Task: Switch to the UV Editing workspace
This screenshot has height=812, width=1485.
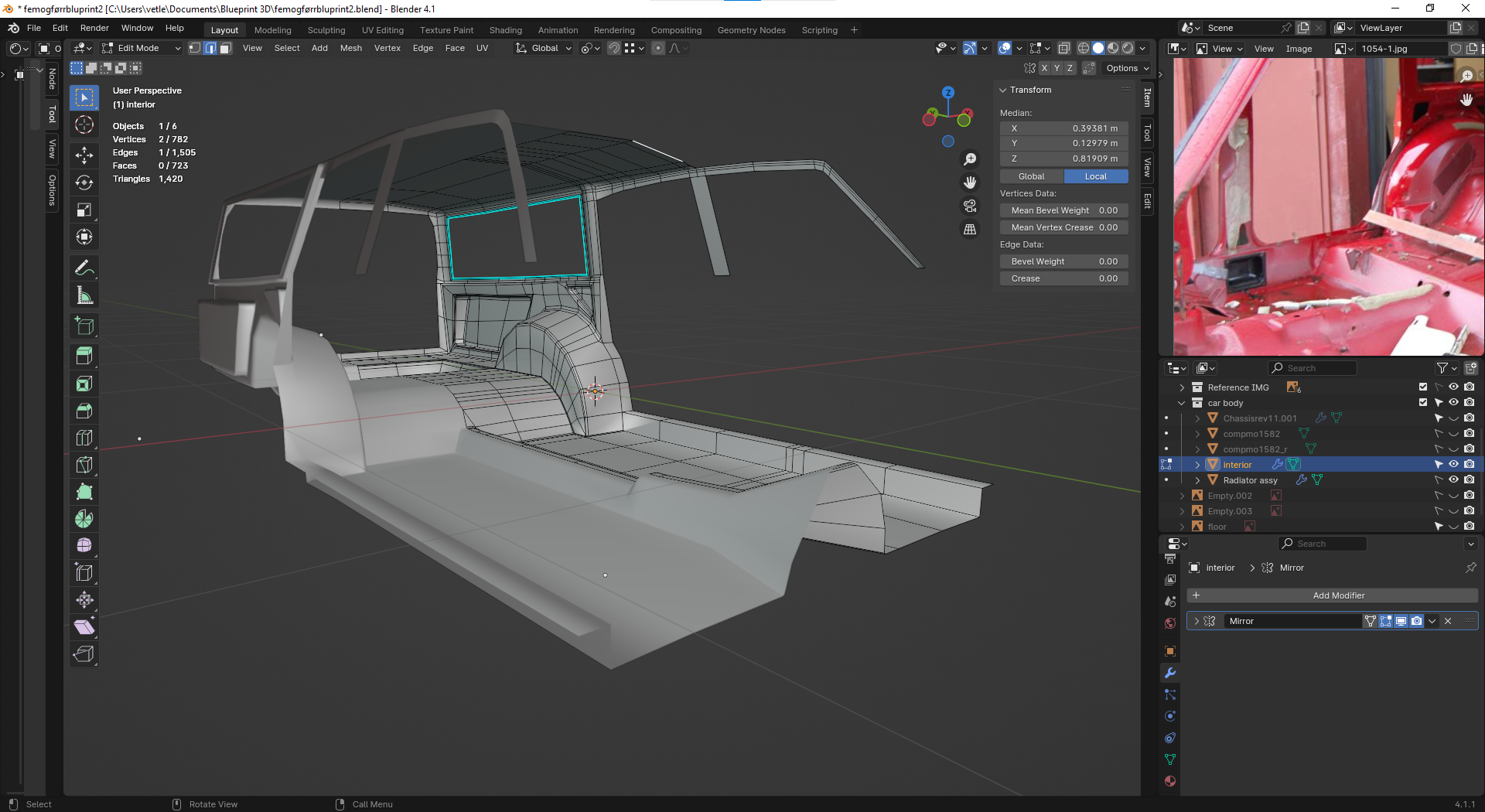Action: click(382, 30)
